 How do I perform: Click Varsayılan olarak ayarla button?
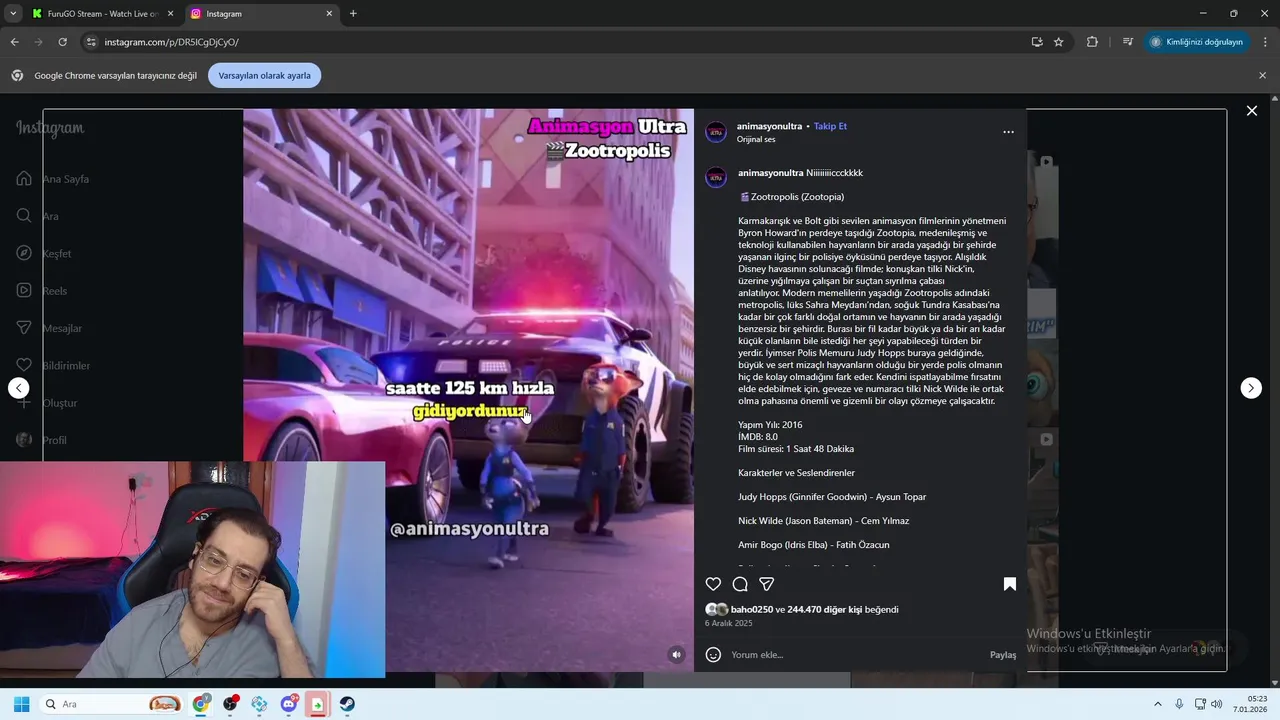(265, 75)
